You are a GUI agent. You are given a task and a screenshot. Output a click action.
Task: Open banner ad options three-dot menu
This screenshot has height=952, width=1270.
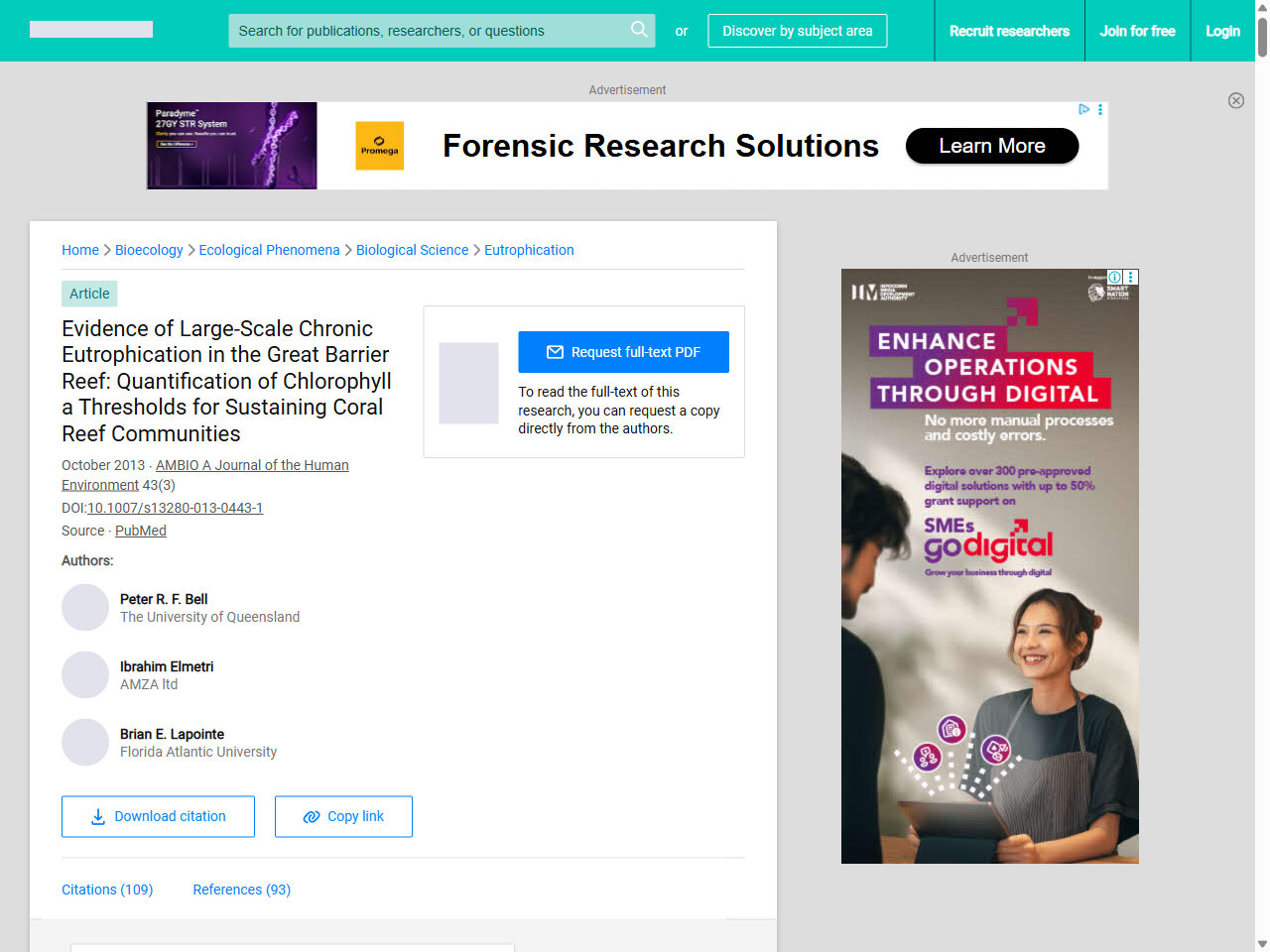[x=1100, y=109]
